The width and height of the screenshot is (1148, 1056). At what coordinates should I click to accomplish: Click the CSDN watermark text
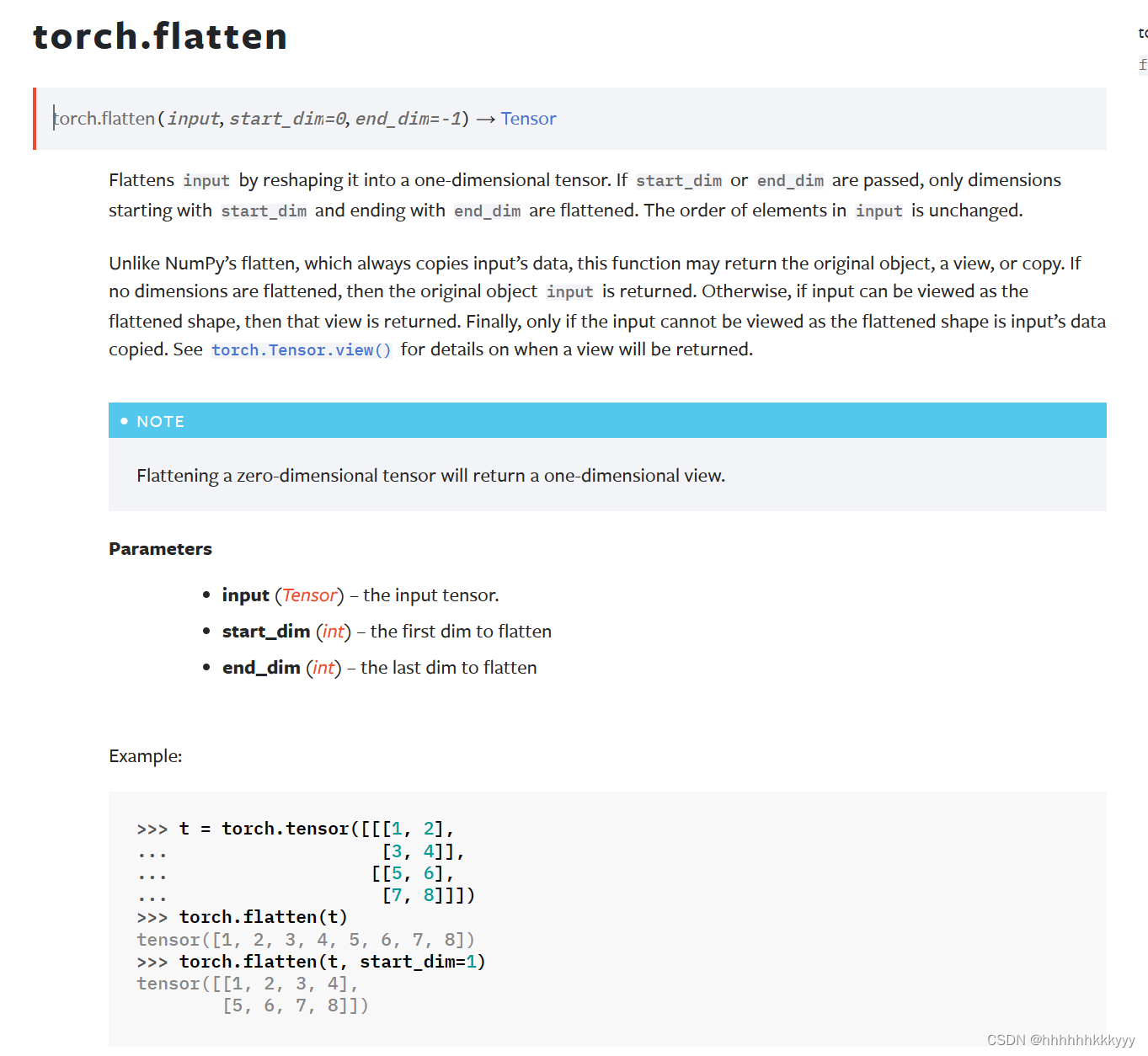pyautogui.click(x=1060, y=1039)
